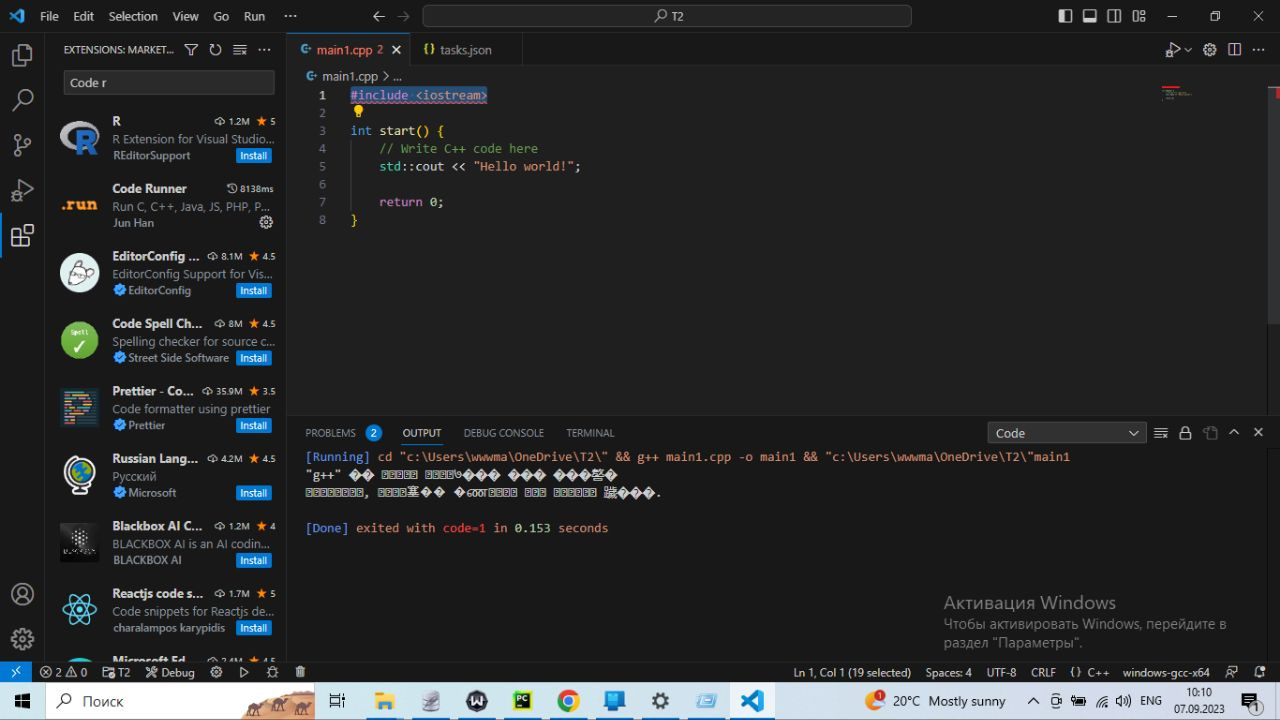Run the status bar play icon
Image resolution: width=1280 pixels, height=720 pixels.
[x=243, y=672]
